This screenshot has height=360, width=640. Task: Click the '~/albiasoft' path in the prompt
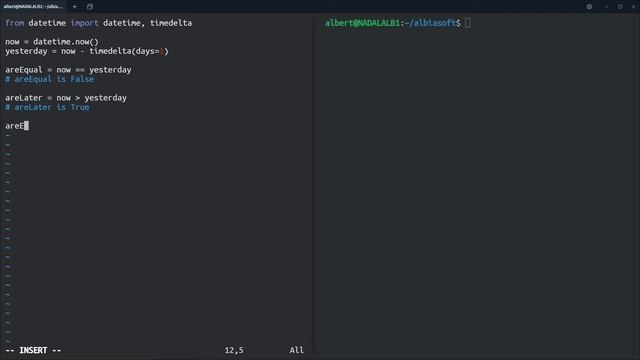pos(430,23)
